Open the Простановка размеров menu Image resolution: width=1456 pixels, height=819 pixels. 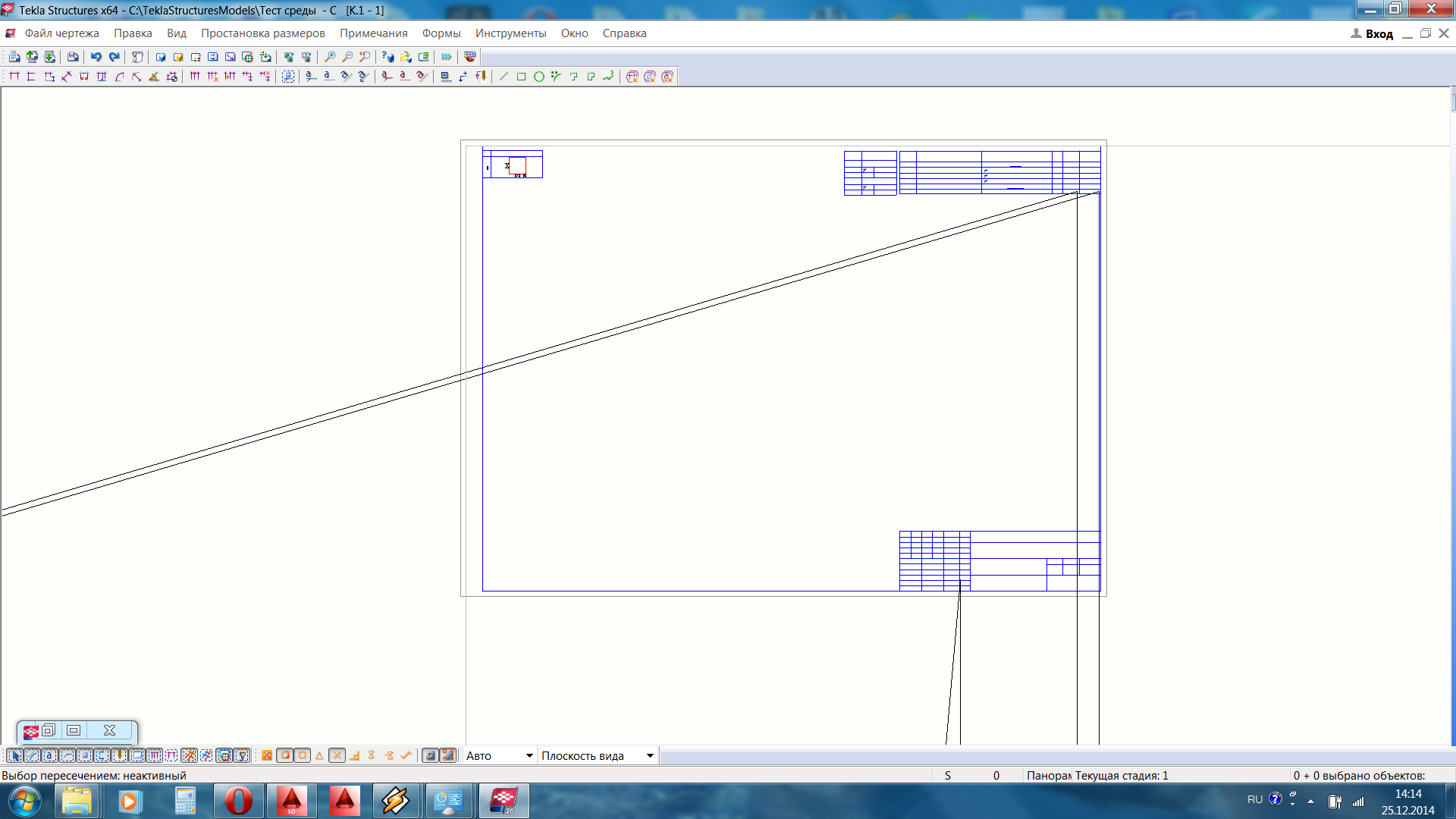(x=262, y=33)
